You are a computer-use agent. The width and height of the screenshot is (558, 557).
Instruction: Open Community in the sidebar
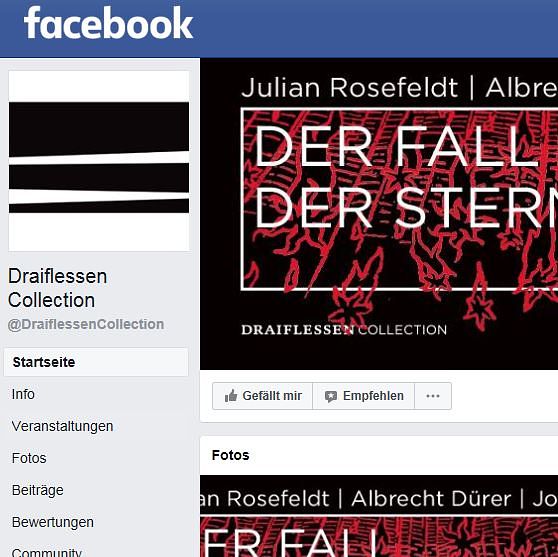47,552
